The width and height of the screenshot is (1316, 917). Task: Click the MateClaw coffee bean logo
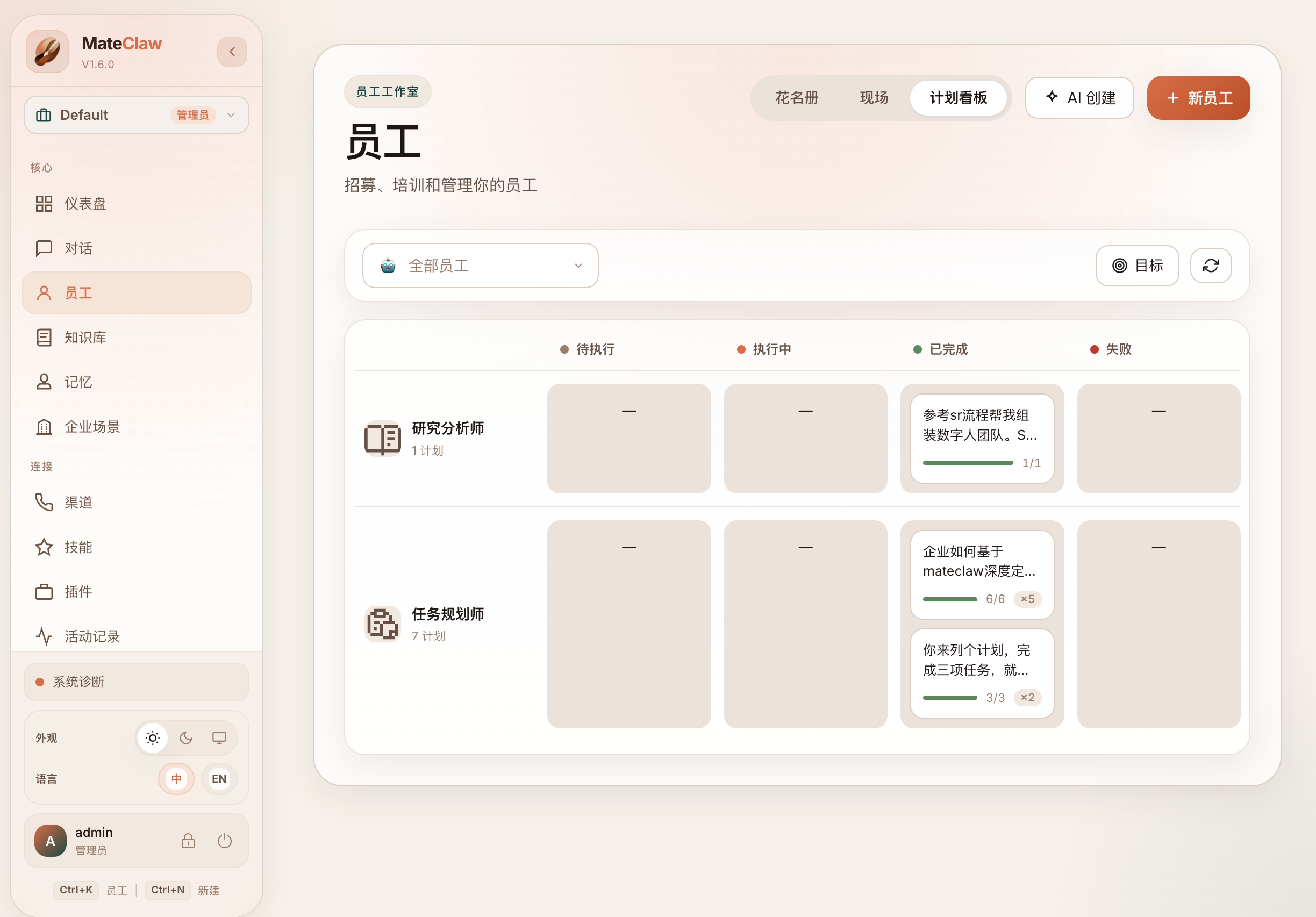click(47, 52)
